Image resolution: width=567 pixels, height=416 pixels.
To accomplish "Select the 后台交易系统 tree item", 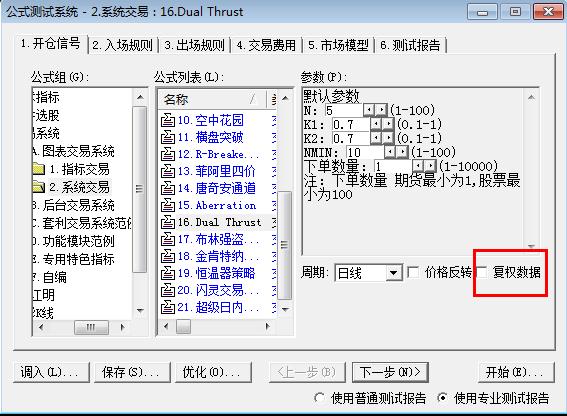I will pos(73,205).
